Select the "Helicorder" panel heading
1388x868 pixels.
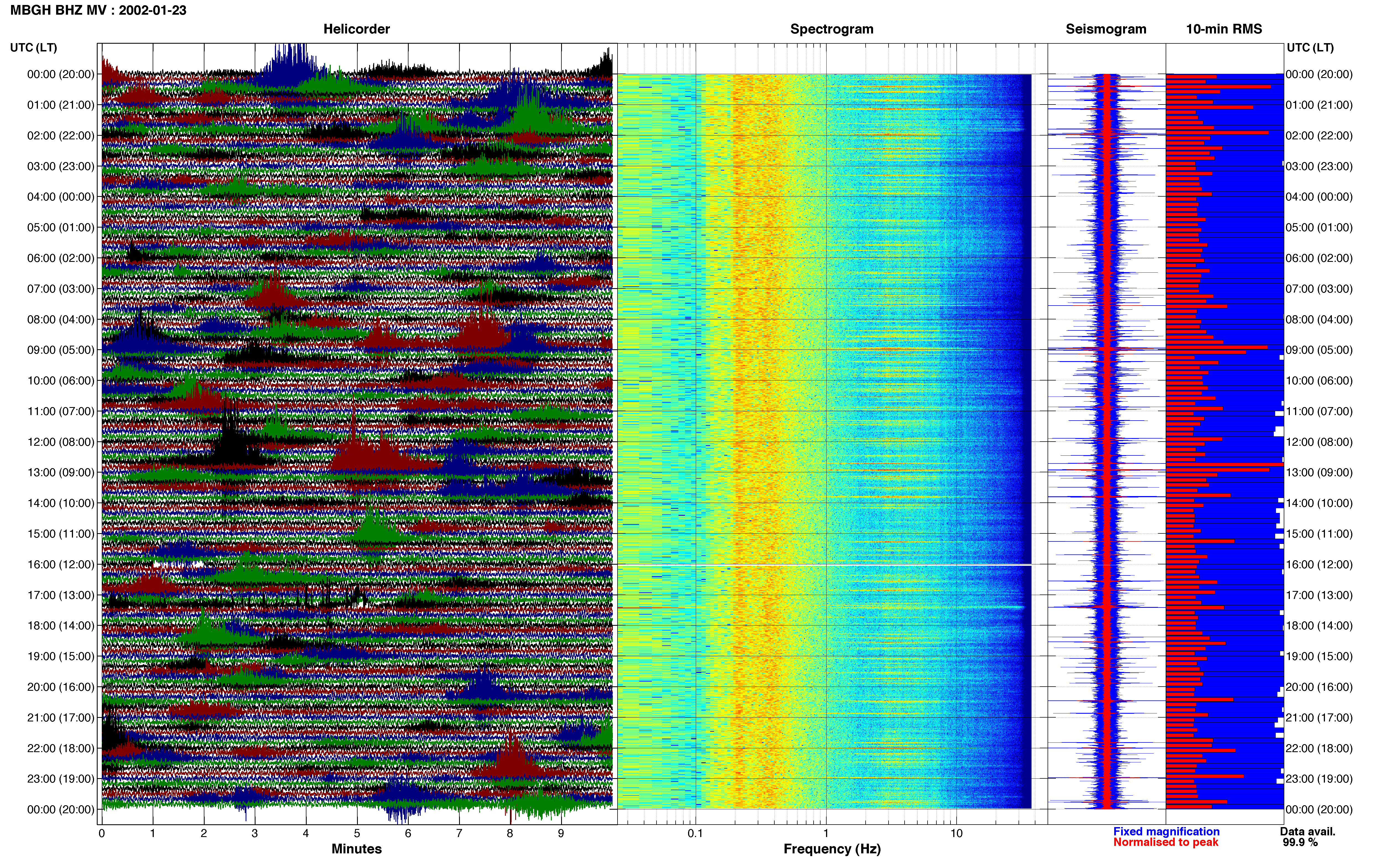click(356, 29)
